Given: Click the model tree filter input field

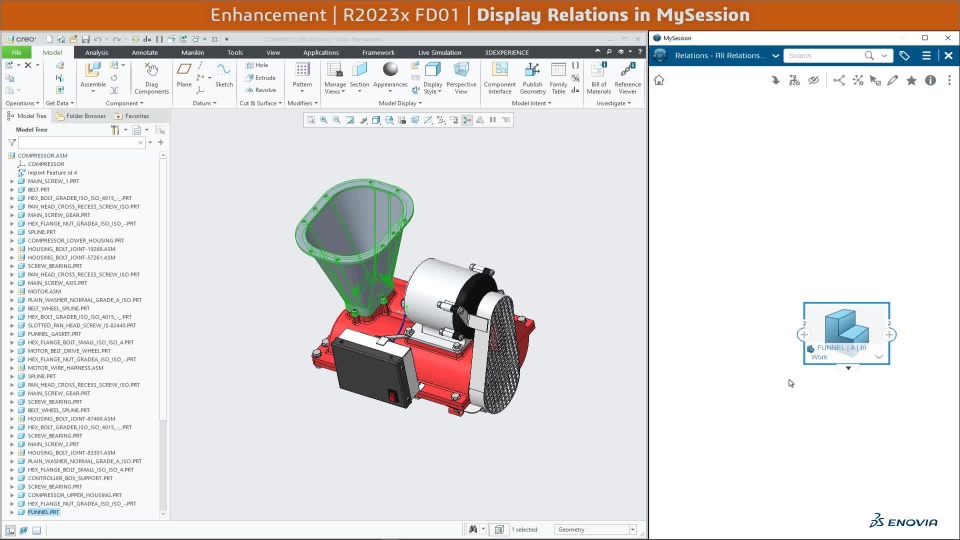Looking at the screenshot, I should coord(81,143).
